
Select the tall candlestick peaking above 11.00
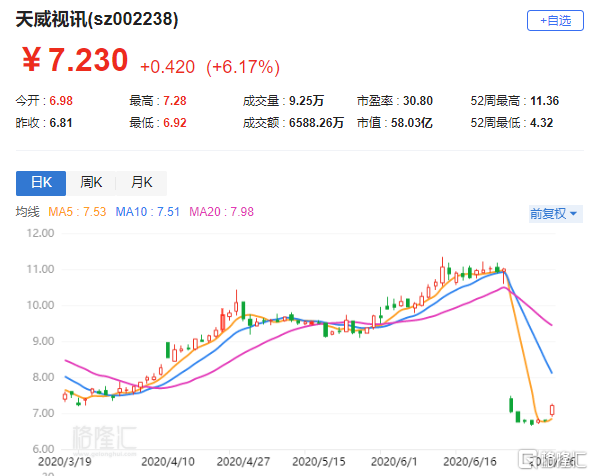442,270
